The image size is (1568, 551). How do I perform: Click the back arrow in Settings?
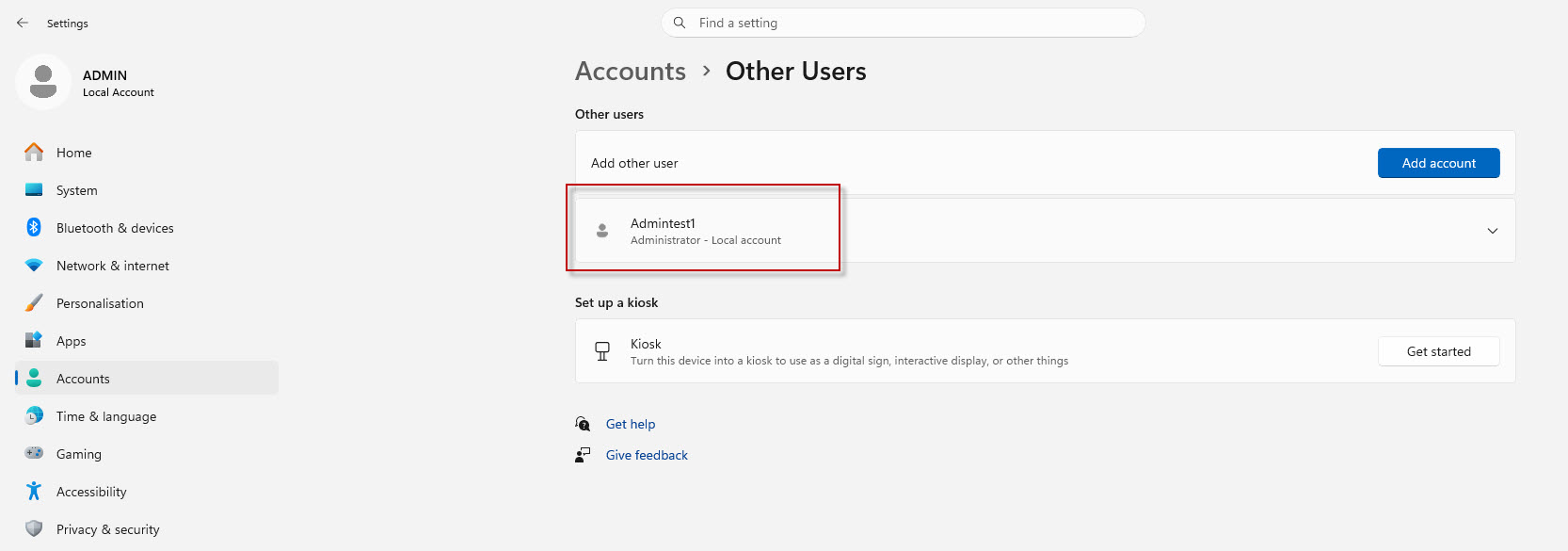pyautogui.click(x=23, y=23)
